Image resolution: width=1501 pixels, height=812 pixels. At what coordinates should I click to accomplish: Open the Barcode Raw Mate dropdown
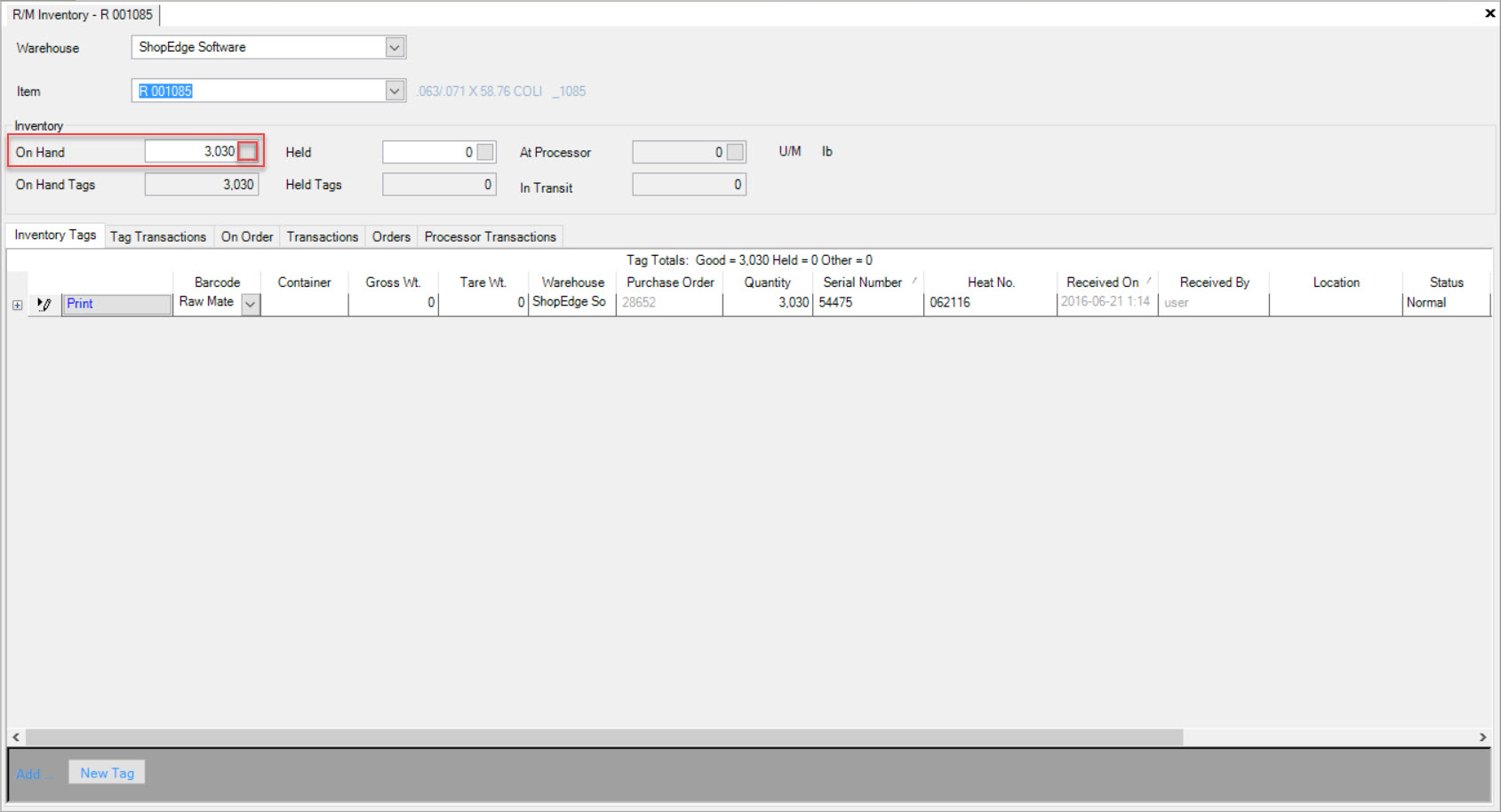point(251,304)
